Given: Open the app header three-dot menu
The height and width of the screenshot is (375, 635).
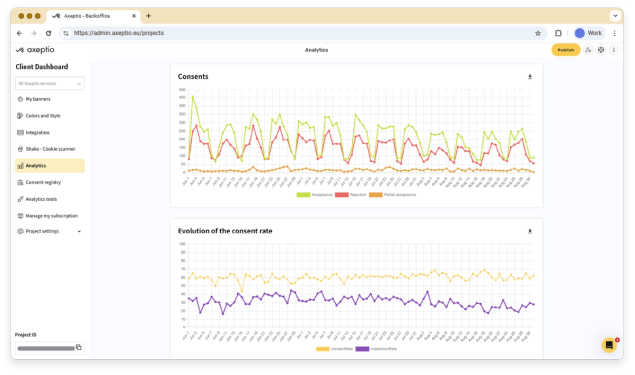Looking at the screenshot, I should [614, 50].
